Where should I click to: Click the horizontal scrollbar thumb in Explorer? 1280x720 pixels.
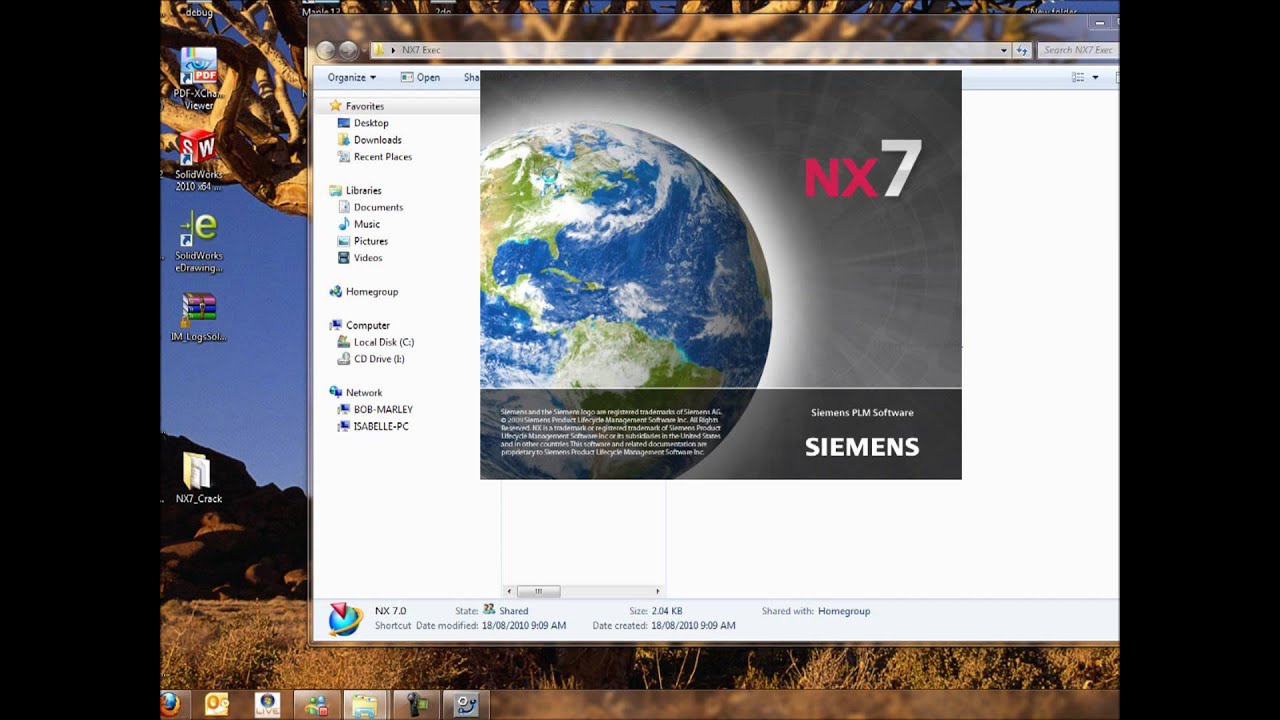tap(539, 591)
